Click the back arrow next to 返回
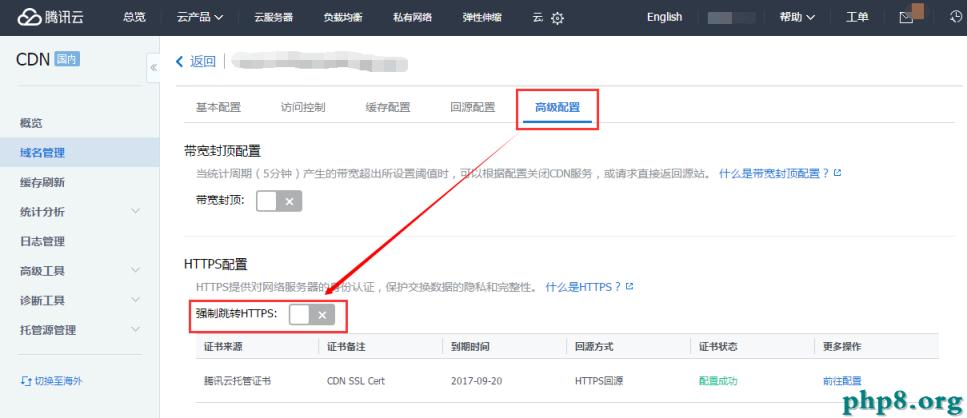 pyautogui.click(x=179, y=61)
